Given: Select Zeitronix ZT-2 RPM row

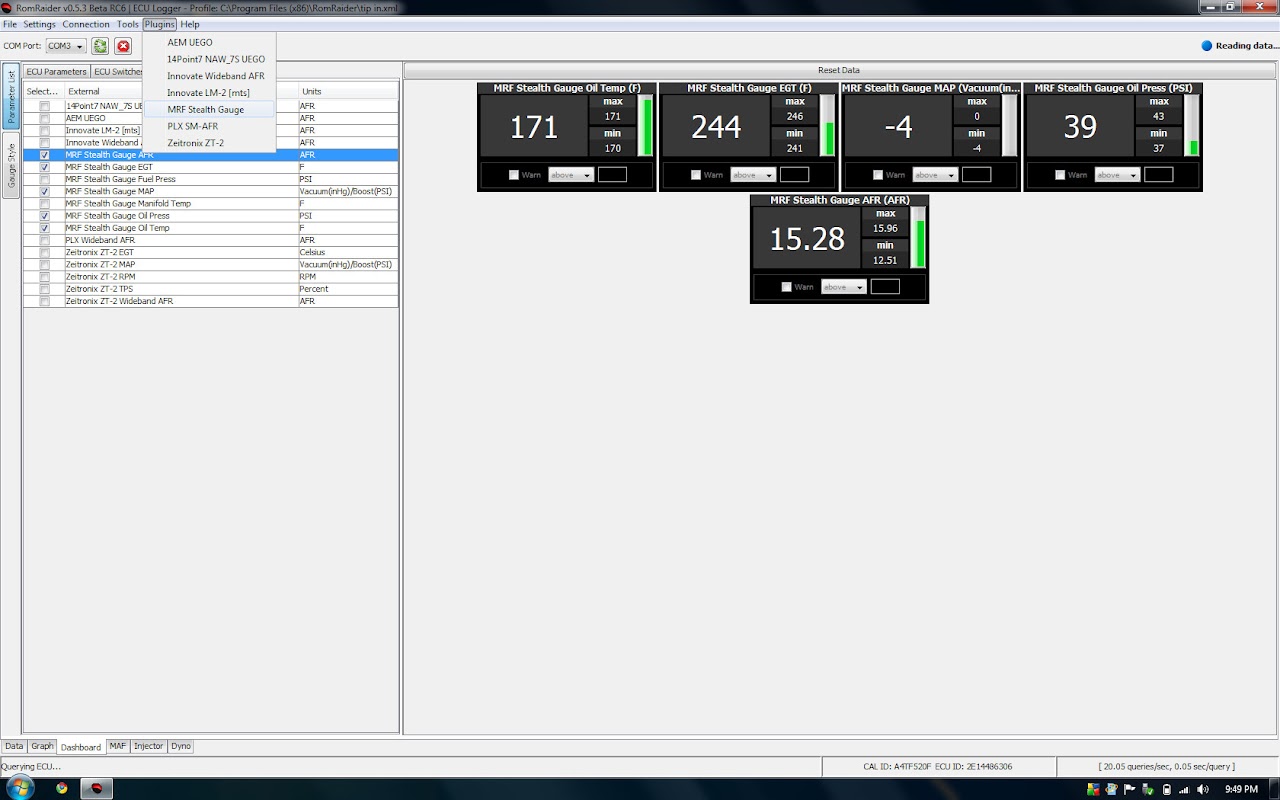Looking at the screenshot, I should point(211,277).
